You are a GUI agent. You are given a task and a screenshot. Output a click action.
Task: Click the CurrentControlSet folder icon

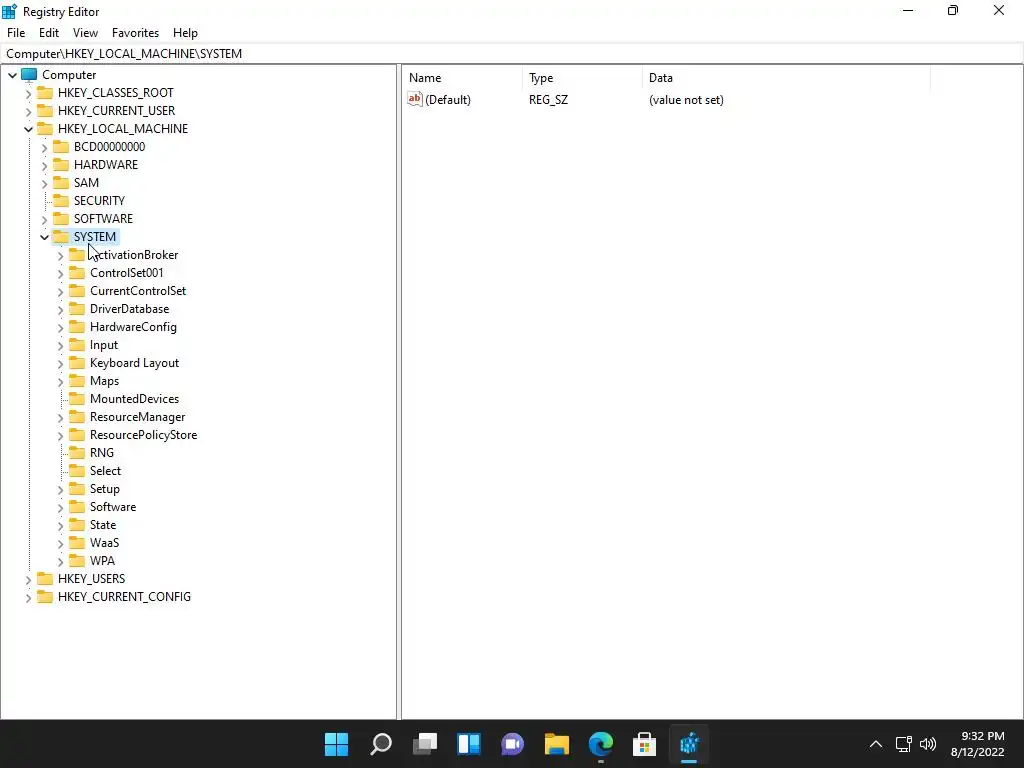pyautogui.click(x=77, y=291)
